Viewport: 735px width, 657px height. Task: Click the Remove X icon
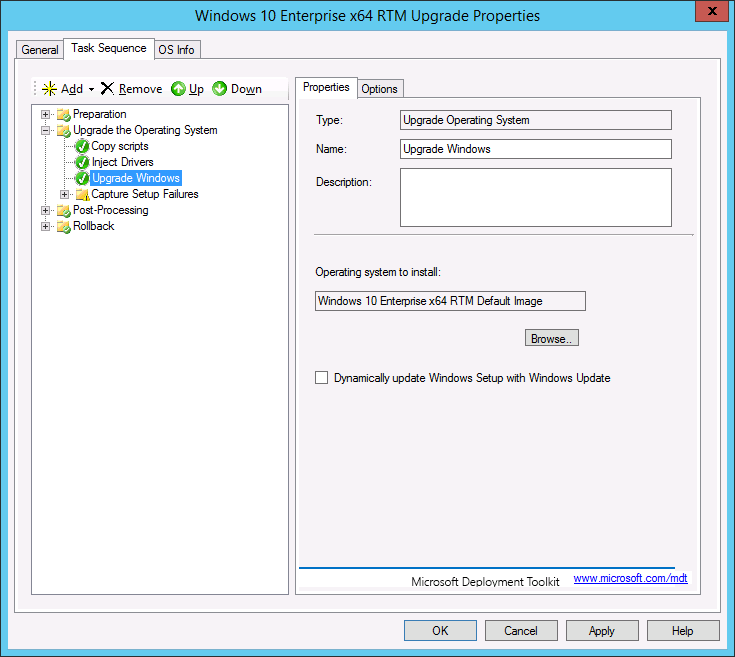pos(107,88)
